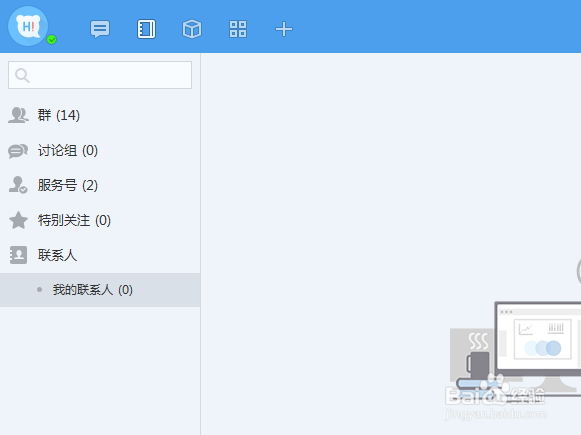This screenshot has height=435, width=581.
Task: Click the green online status indicator
Action: [x=52, y=40]
